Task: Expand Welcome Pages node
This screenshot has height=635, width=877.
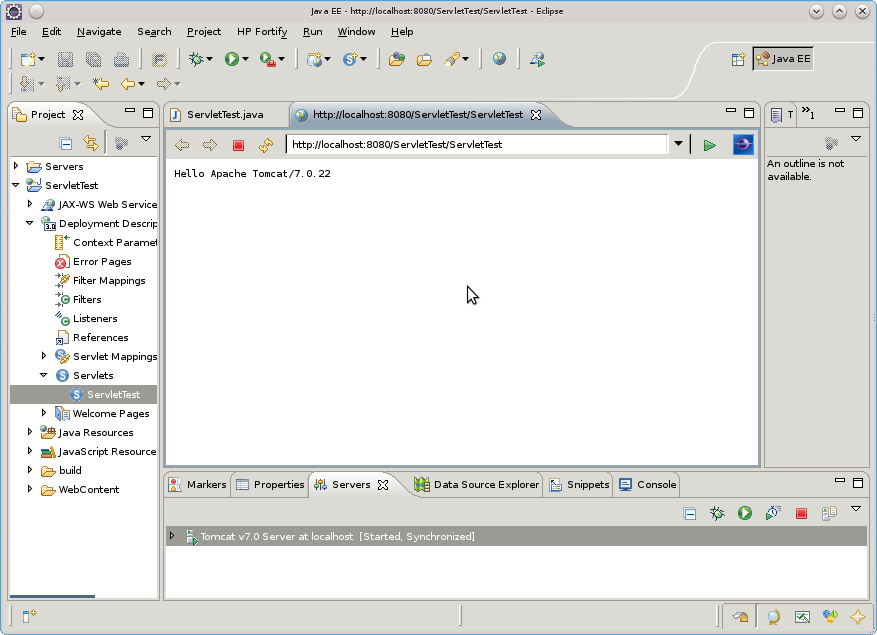Action: pos(44,413)
